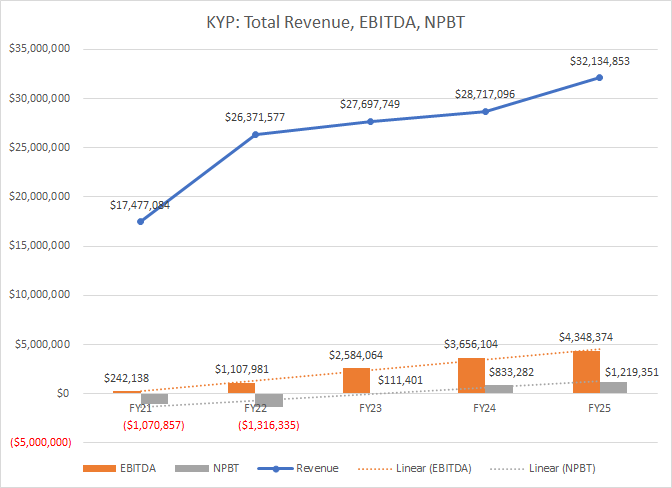
Task: Select the orange FY25 EBITDA bar
Action: point(586,371)
